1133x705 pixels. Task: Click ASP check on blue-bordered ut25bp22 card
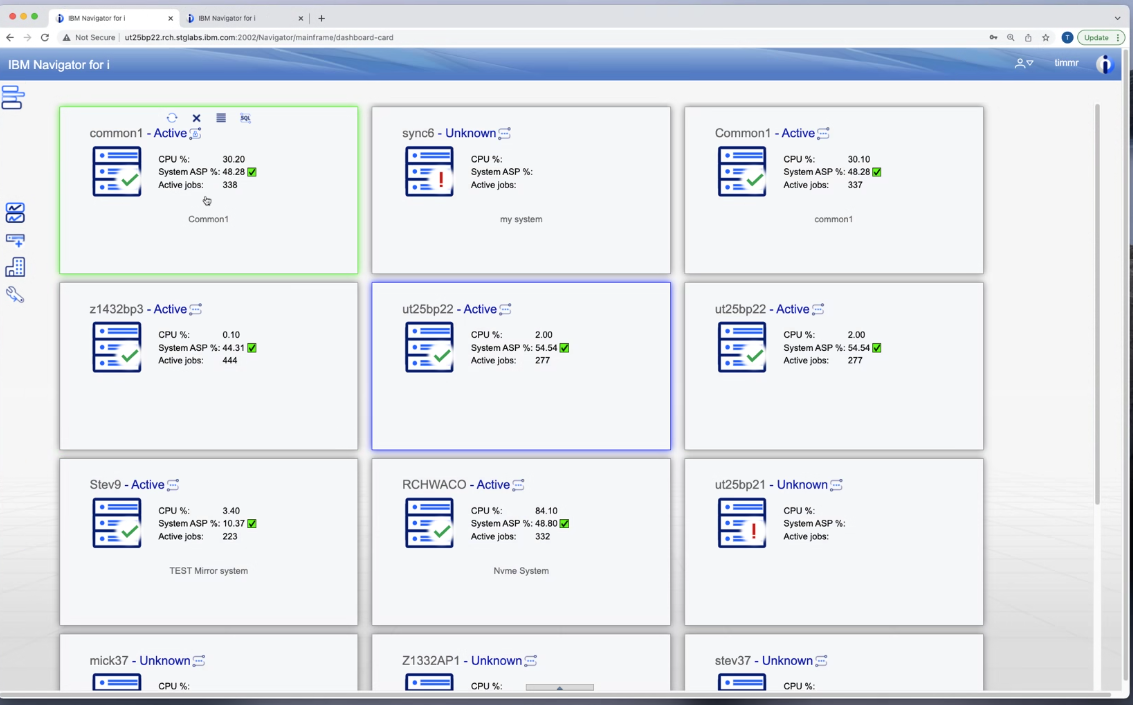564,348
